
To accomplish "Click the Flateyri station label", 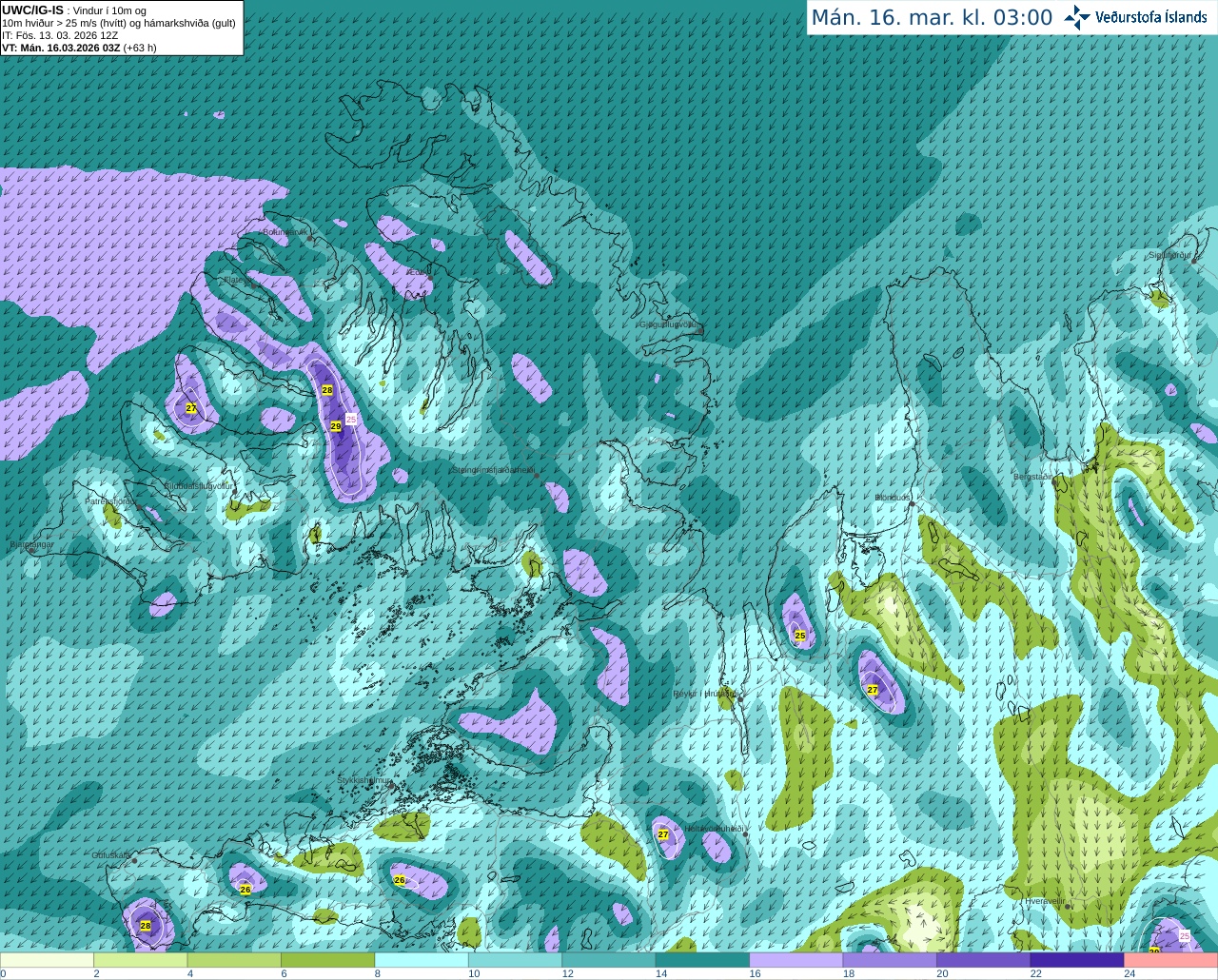I will pos(236,280).
